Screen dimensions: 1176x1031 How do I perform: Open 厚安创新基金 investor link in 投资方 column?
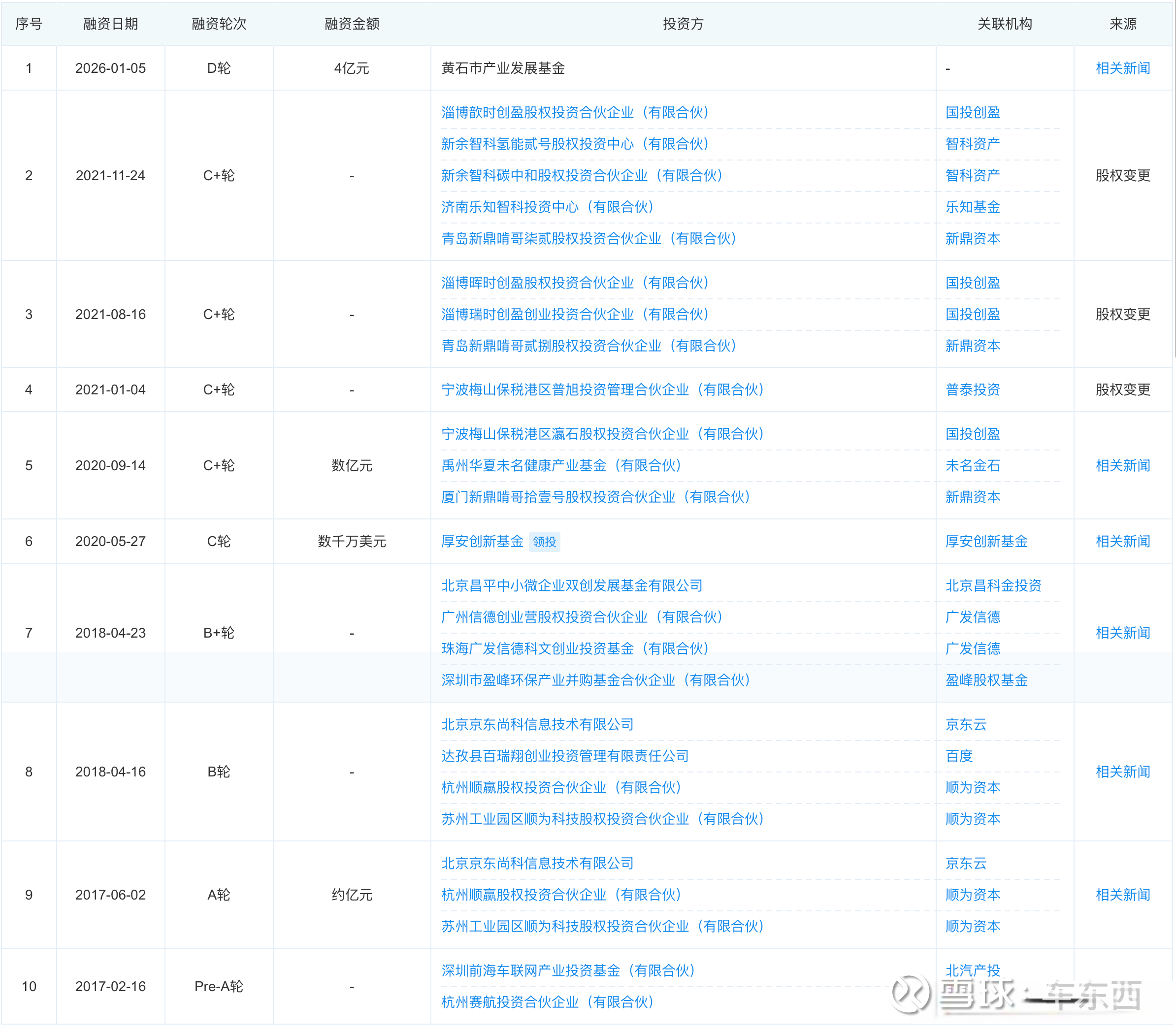[482, 542]
